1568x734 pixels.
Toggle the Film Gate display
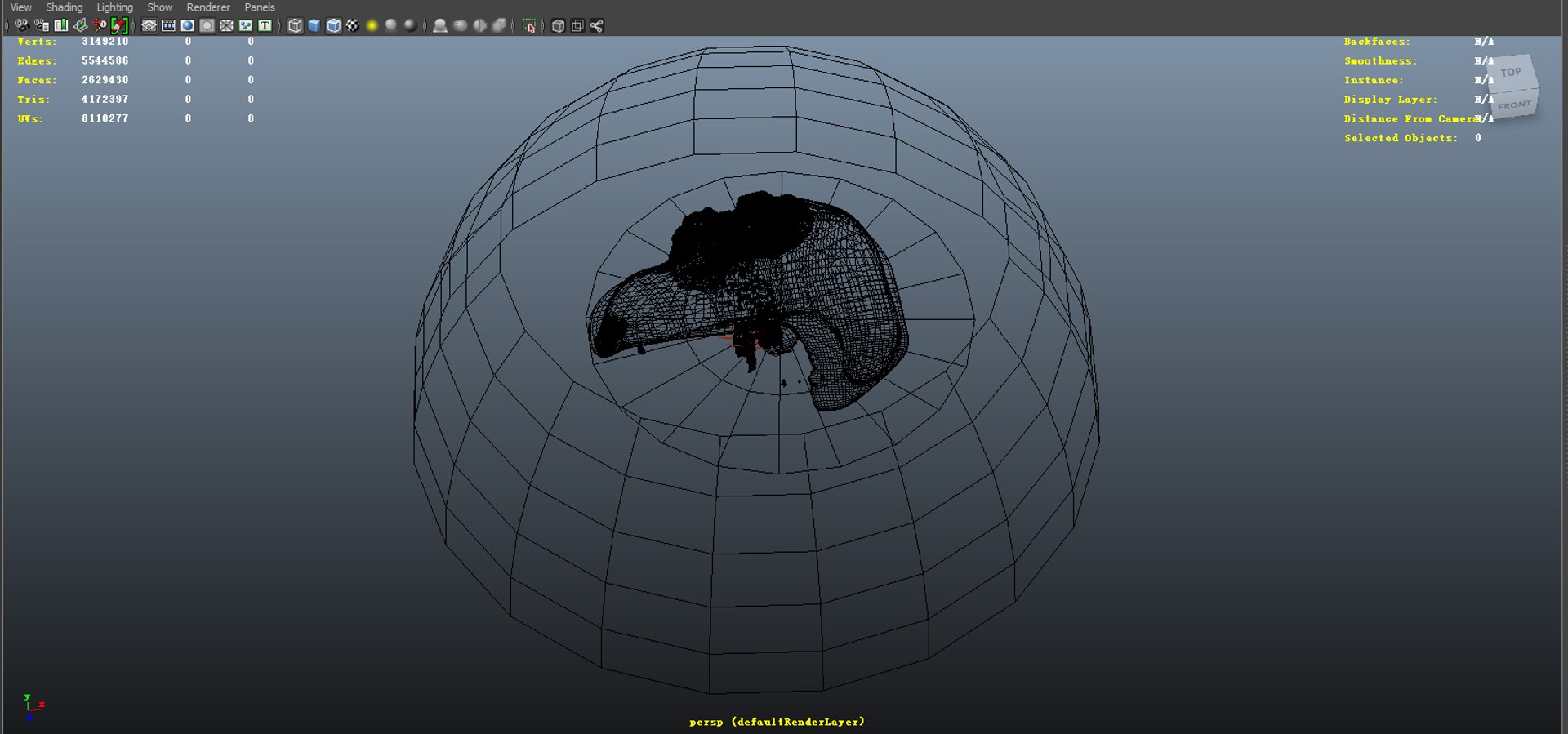coord(168,26)
